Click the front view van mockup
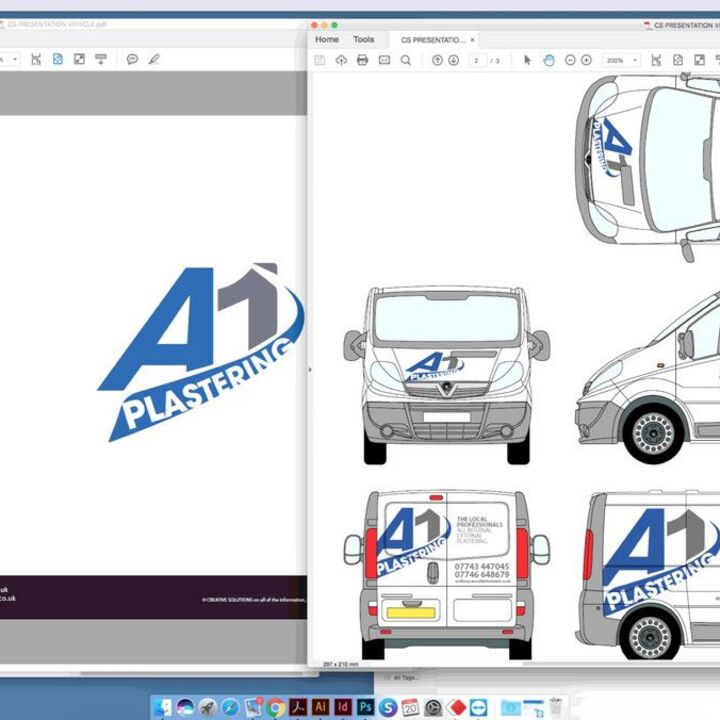Image resolution: width=720 pixels, height=720 pixels. [447, 374]
